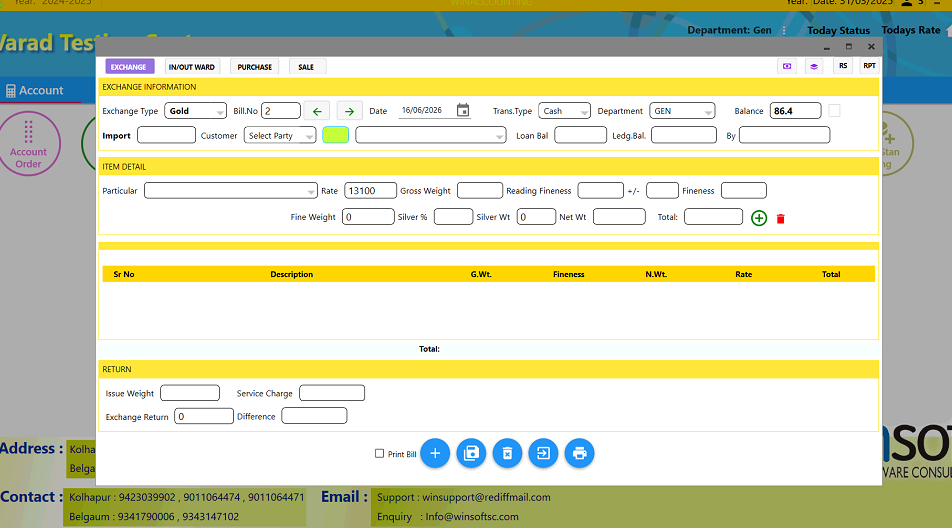Open the date calendar picker icon
The width and height of the screenshot is (952, 528).
[x=463, y=110]
